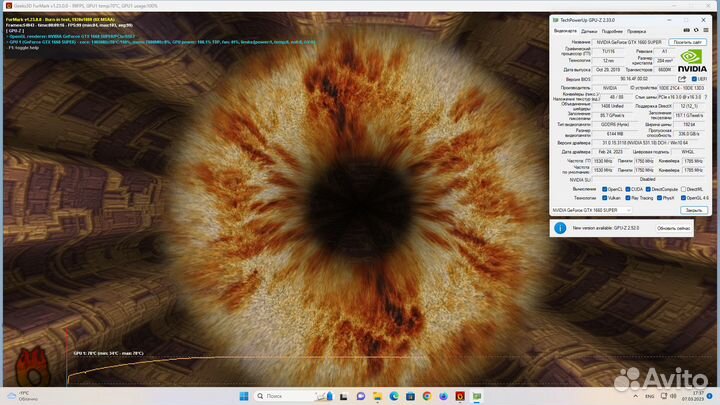Switch to the Подробнее tab
Viewport: 720px width, 405px height.
(x=611, y=30)
